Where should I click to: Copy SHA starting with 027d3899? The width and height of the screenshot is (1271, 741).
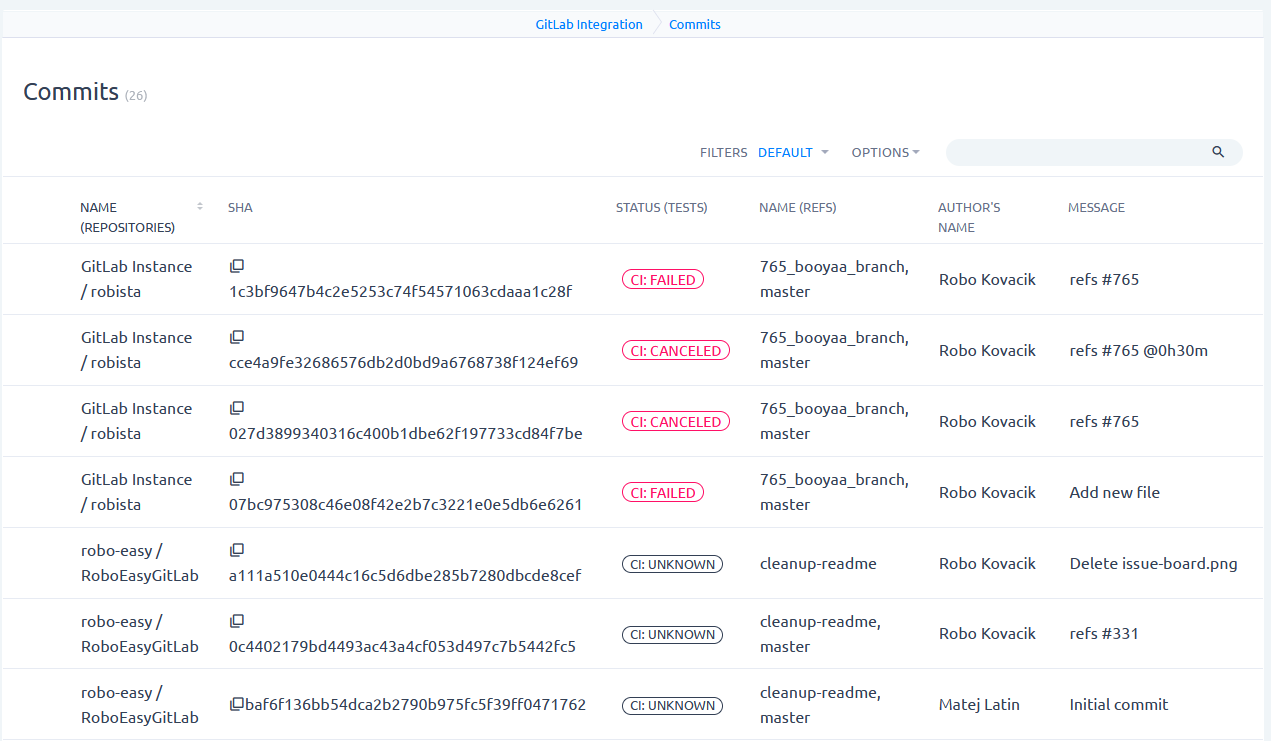[237, 408]
